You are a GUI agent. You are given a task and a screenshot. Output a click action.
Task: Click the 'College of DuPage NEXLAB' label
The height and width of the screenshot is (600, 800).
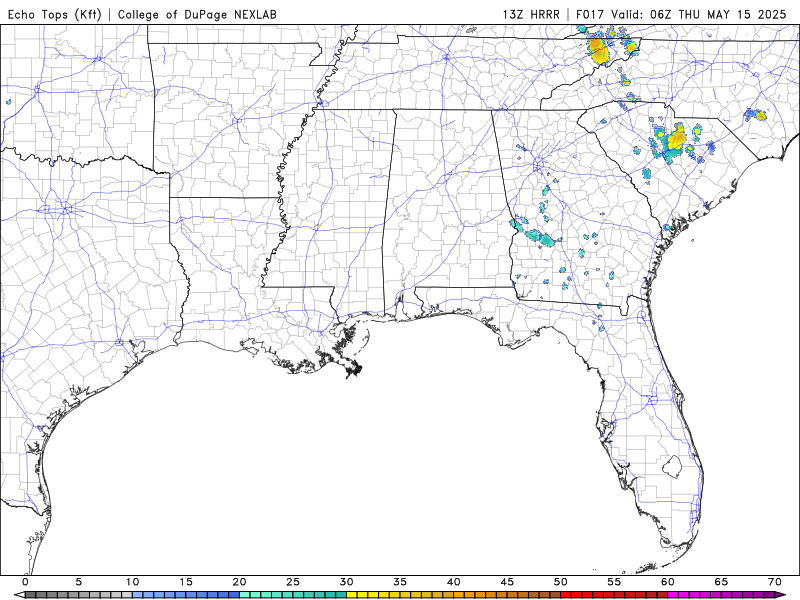[197, 14]
